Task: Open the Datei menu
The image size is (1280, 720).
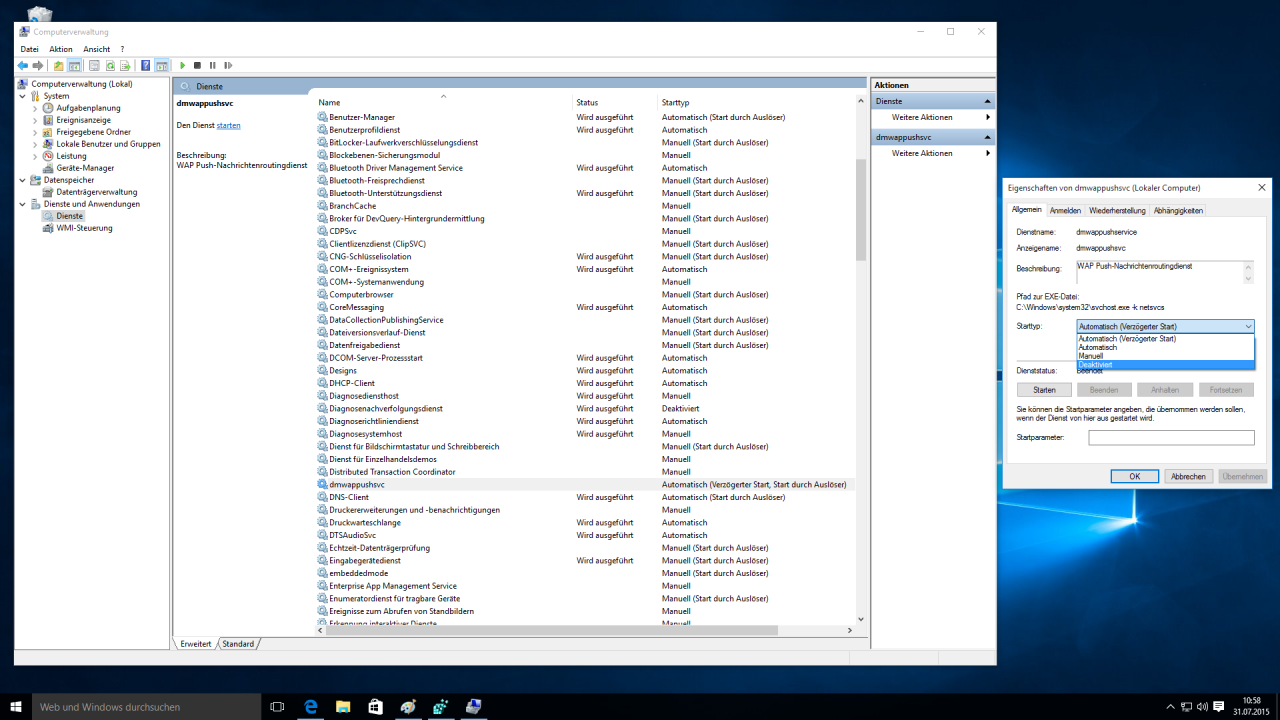Action: [x=29, y=49]
